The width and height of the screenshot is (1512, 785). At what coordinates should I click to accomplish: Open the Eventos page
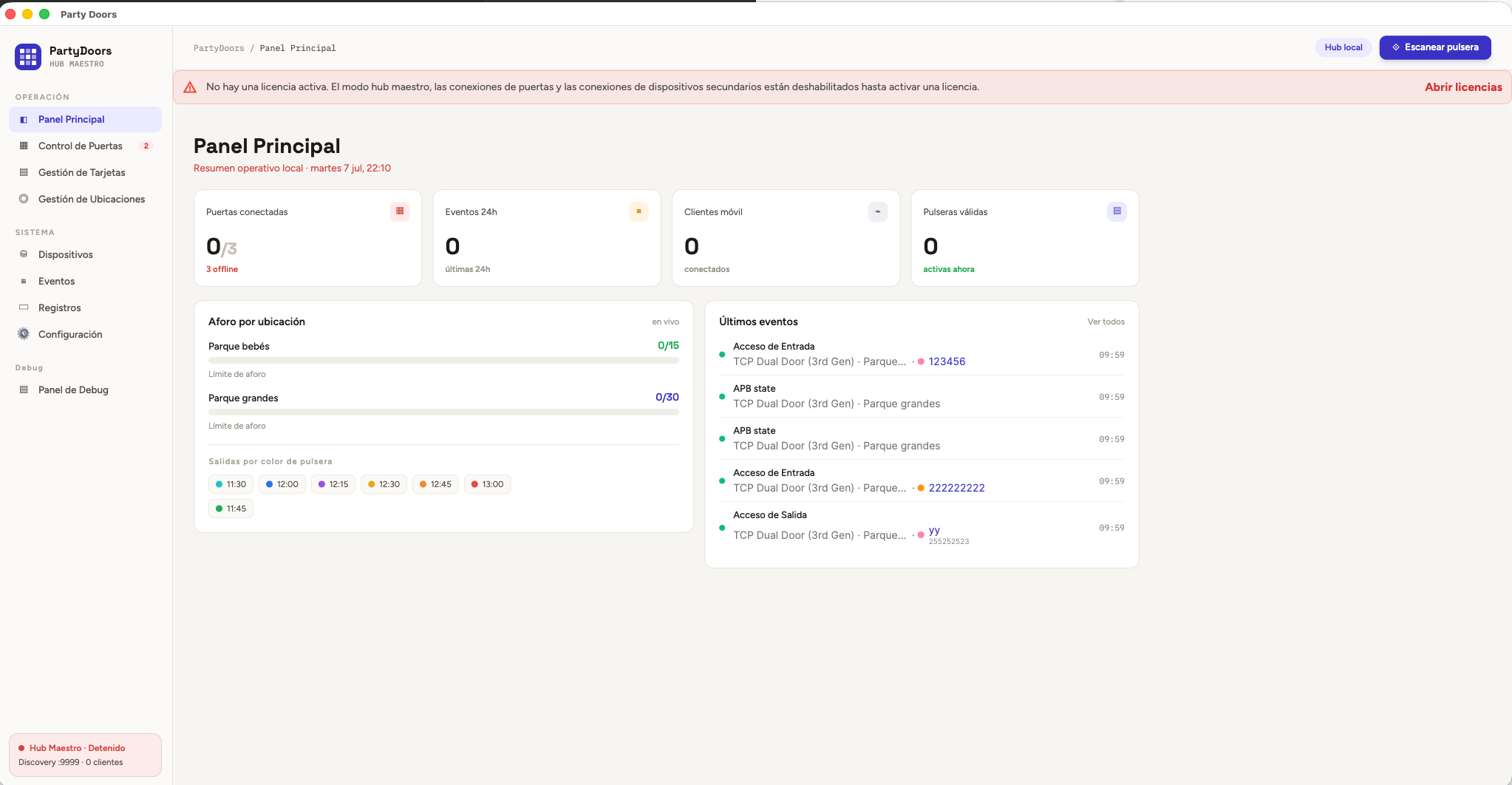pos(86,282)
